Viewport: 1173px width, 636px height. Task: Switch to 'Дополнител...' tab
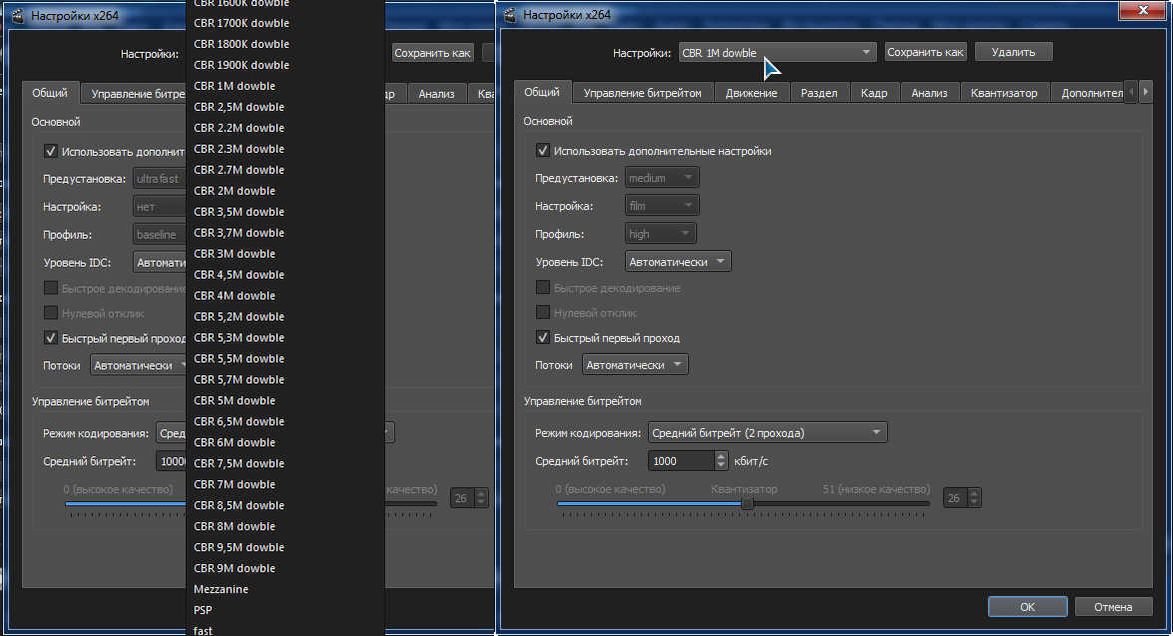pyautogui.click(x=1089, y=93)
